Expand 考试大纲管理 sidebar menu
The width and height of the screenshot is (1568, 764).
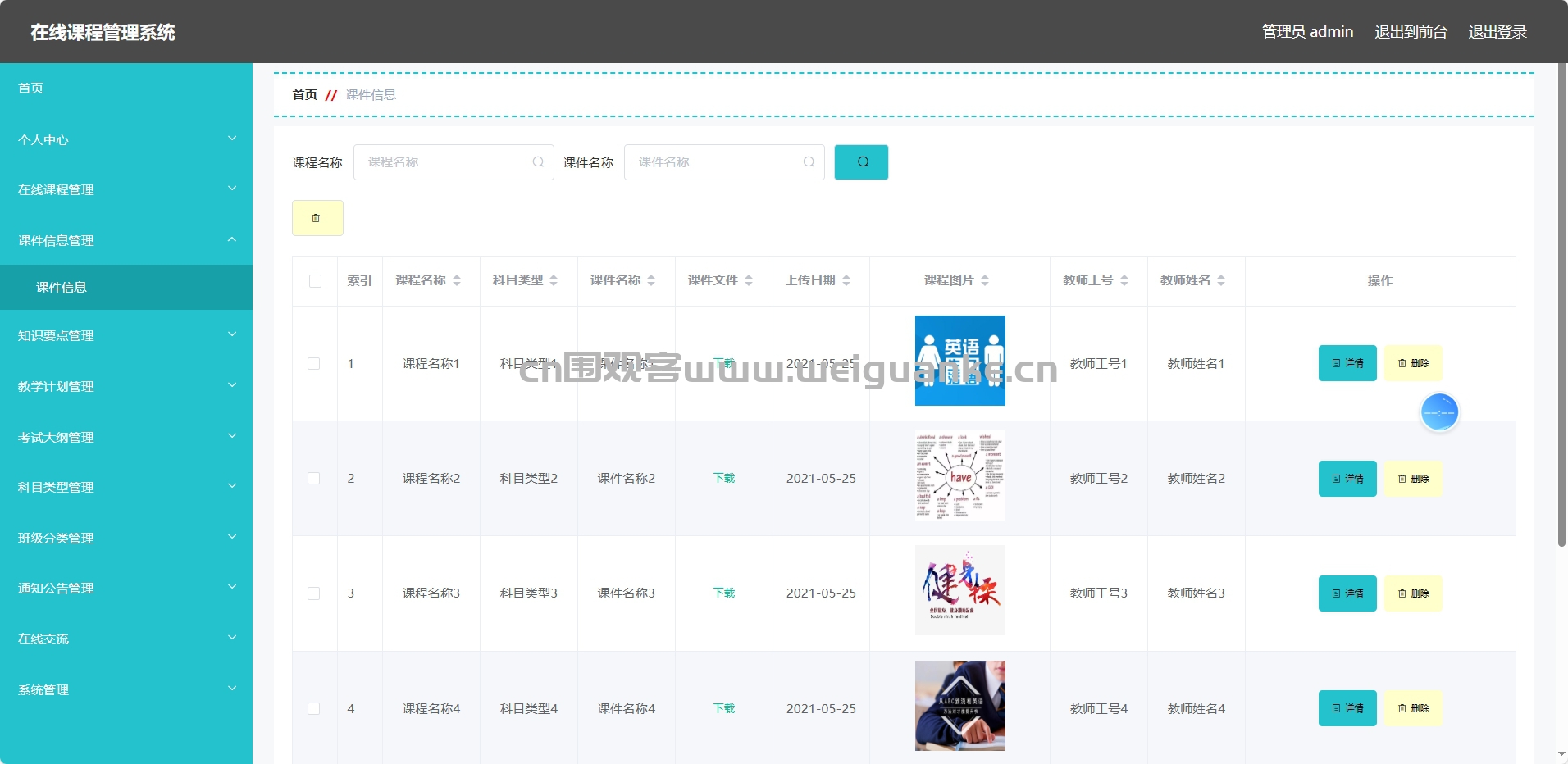126,437
